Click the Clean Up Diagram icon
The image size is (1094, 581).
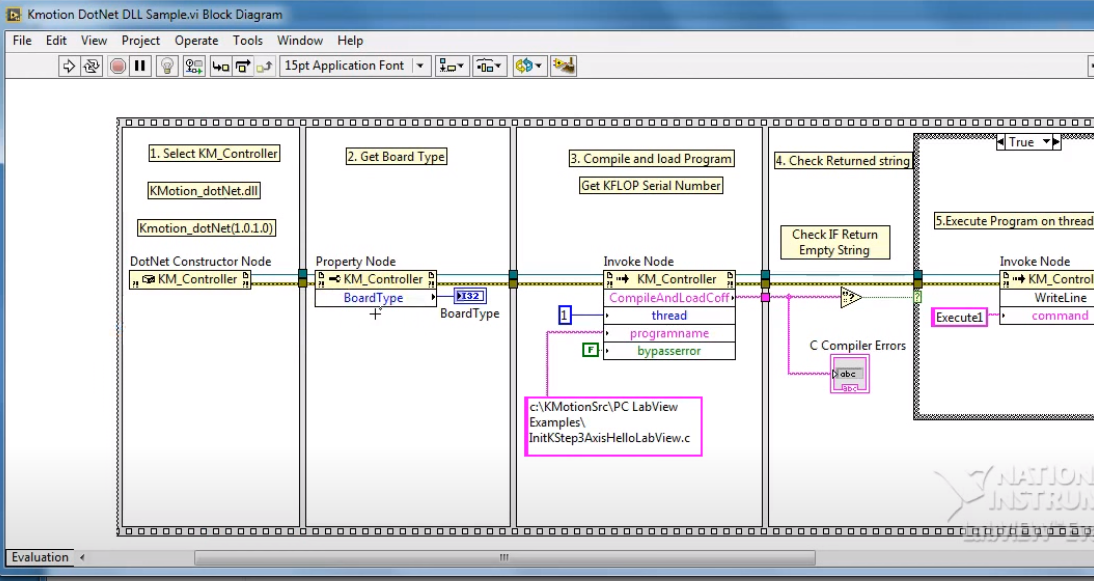564,66
